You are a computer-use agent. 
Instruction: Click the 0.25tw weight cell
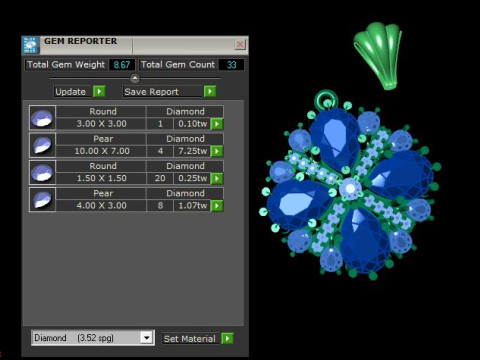click(193, 178)
